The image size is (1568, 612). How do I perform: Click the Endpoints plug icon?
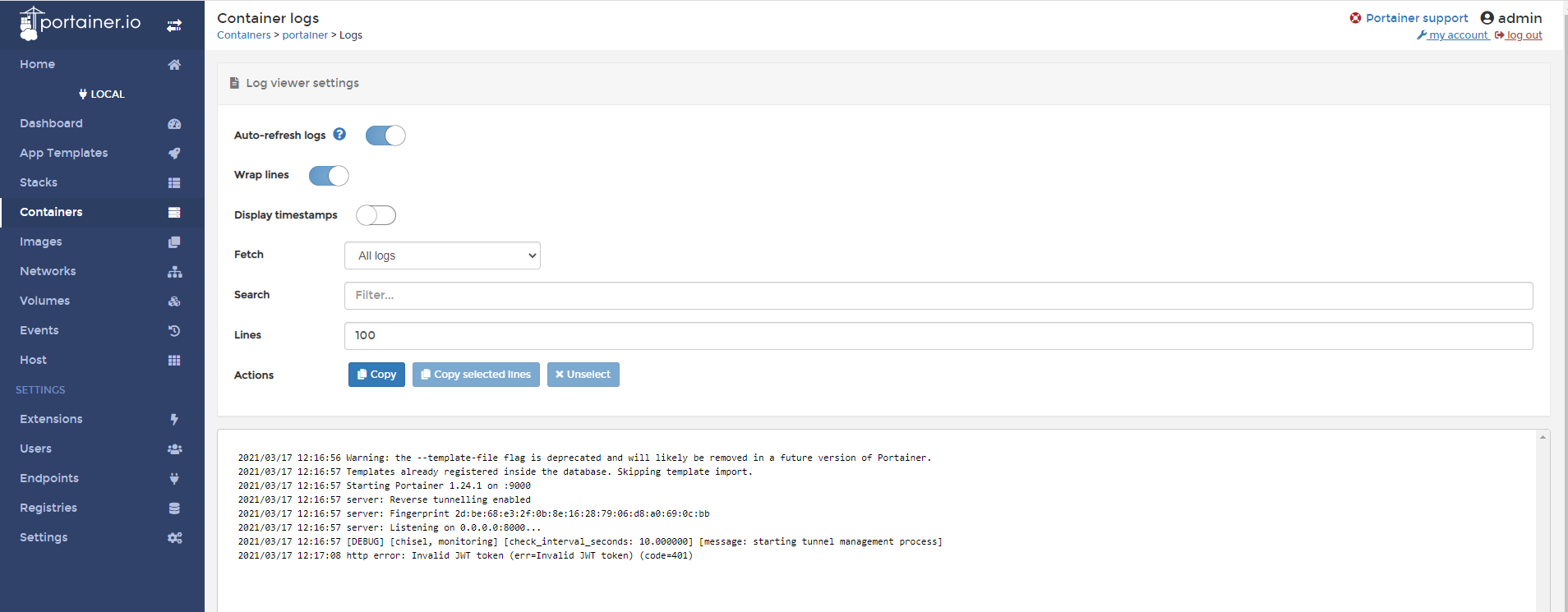[x=174, y=478]
